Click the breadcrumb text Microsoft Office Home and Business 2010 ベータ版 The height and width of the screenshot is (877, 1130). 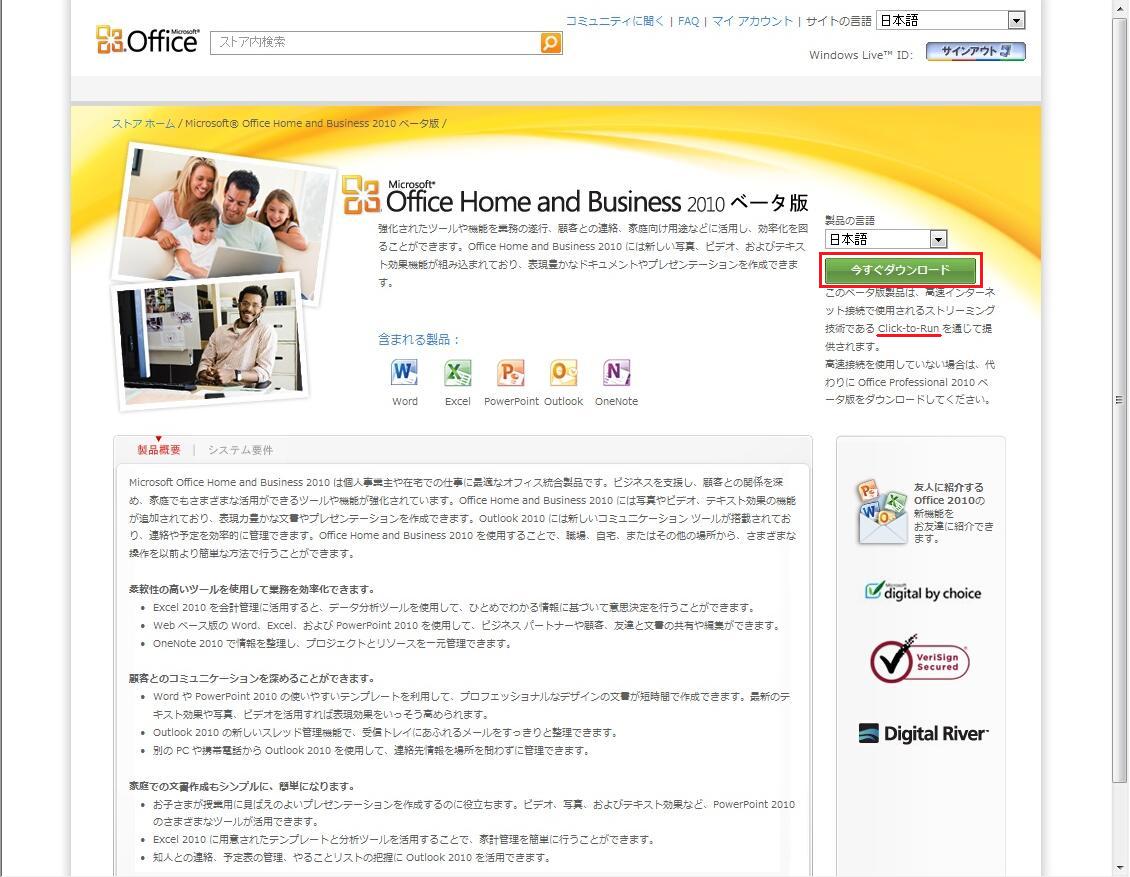[x=312, y=123]
